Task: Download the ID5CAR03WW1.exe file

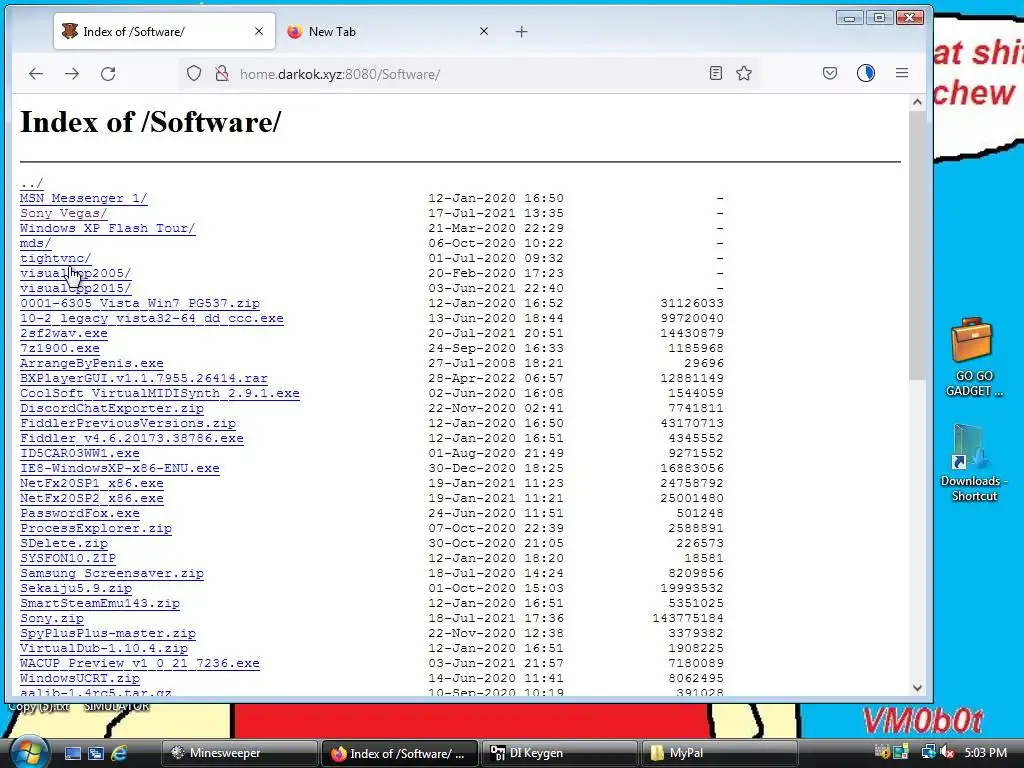Action: point(80,453)
